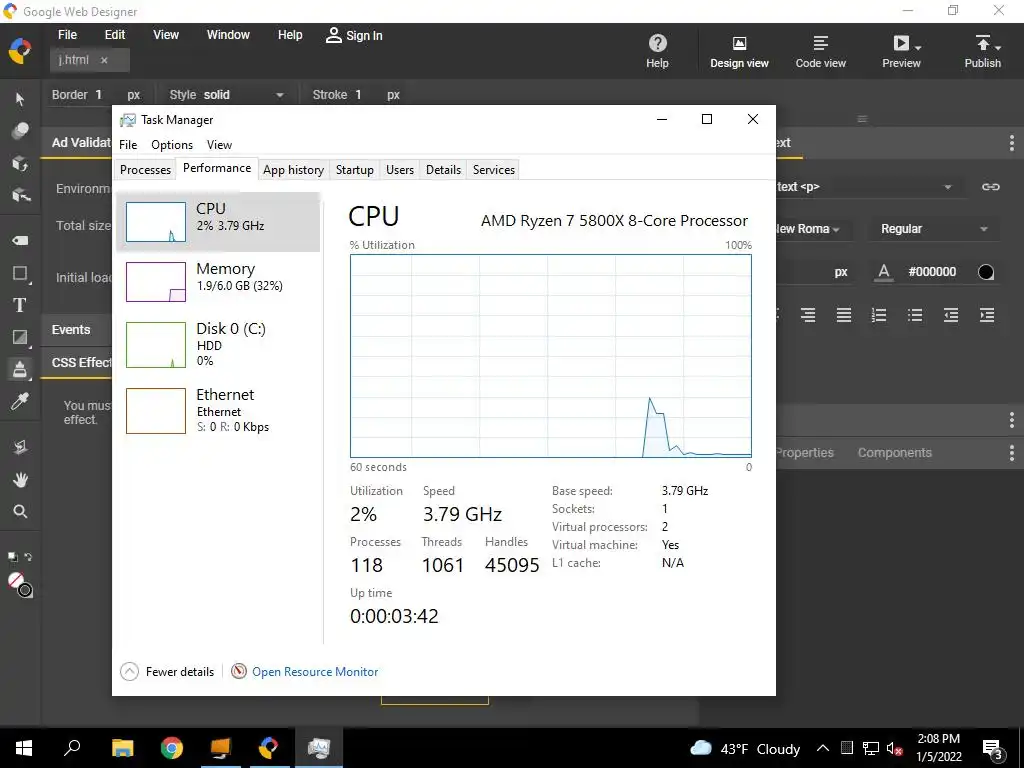Click the hyperlink chain icon in Text panel

point(990,187)
